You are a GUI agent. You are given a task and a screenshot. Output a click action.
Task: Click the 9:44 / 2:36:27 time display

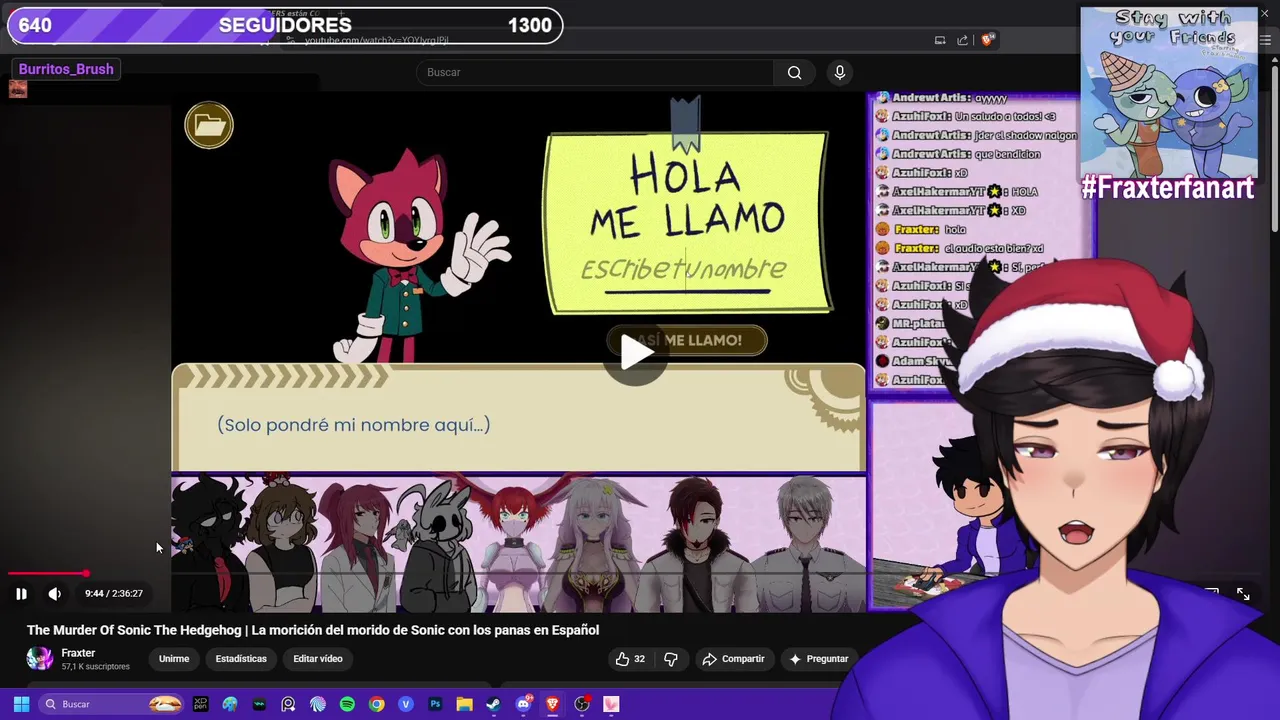click(x=114, y=594)
